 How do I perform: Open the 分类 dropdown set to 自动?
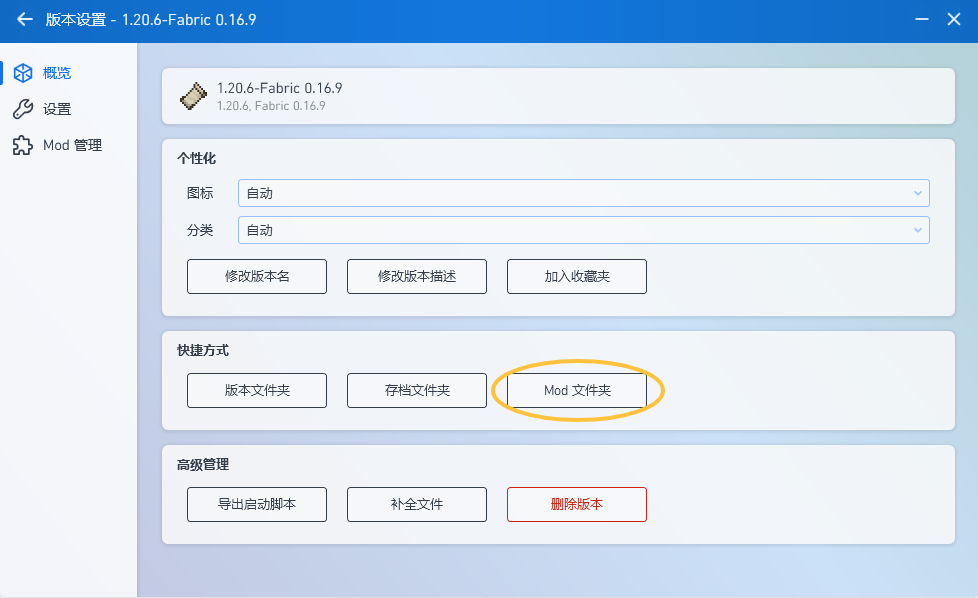[x=584, y=230]
